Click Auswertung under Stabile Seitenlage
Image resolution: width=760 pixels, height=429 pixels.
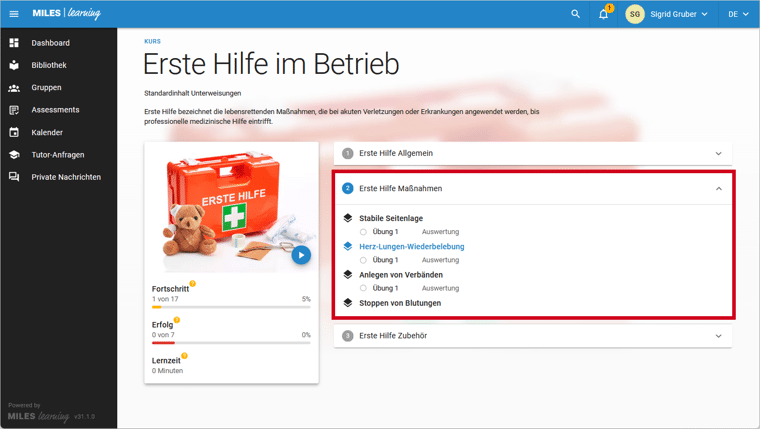click(x=440, y=232)
